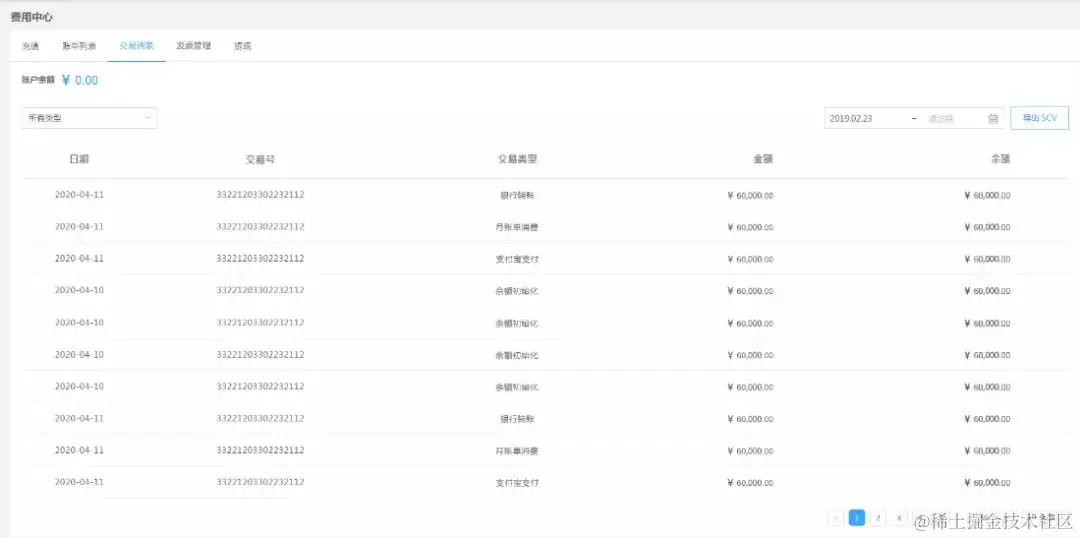Click the 交易类型 column header
This screenshot has height=538, width=1080.
pos(517,159)
